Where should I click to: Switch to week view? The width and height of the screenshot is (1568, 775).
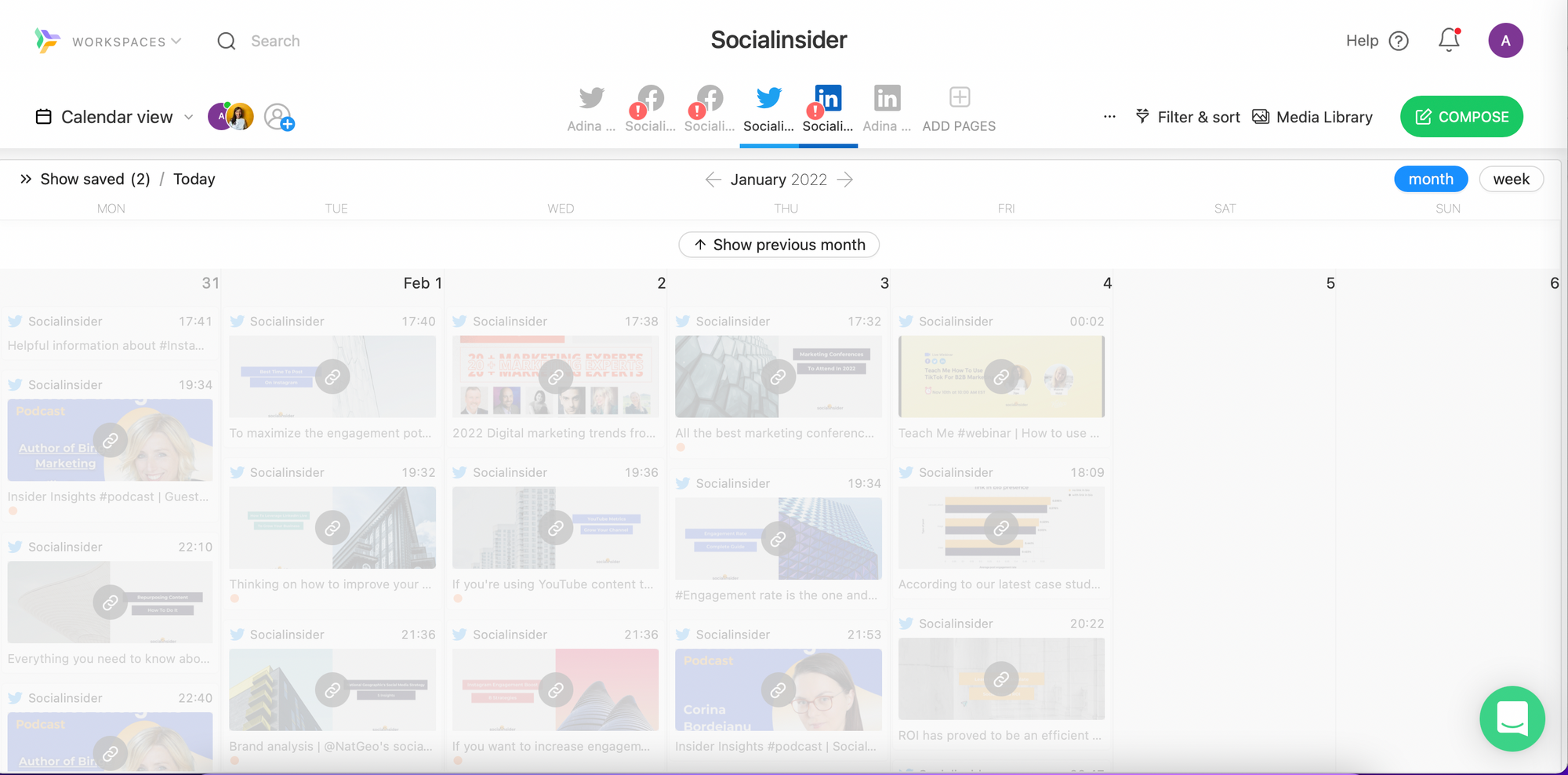click(1511, 179)
